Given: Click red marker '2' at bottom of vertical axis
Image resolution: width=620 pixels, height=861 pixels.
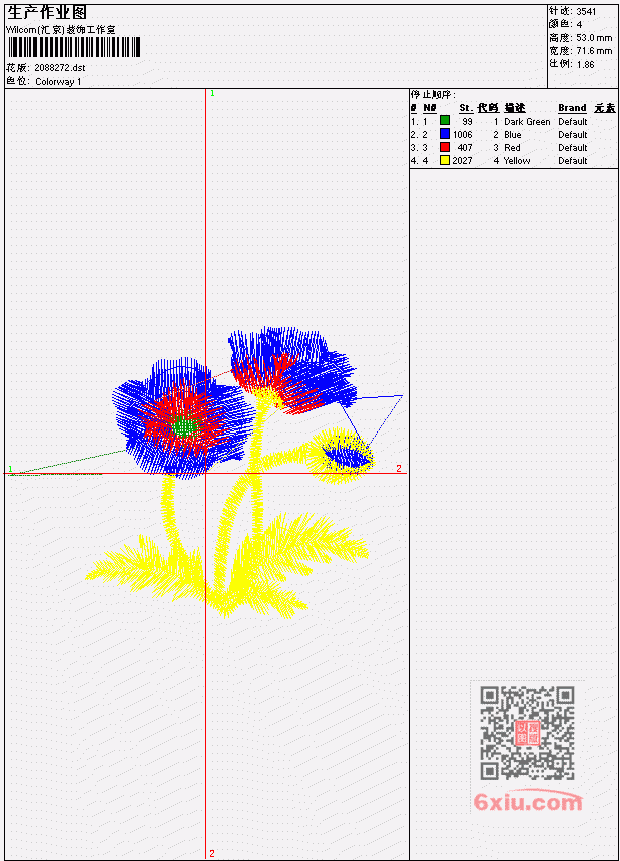Looking at the screenshot, I should pos(211,853).
